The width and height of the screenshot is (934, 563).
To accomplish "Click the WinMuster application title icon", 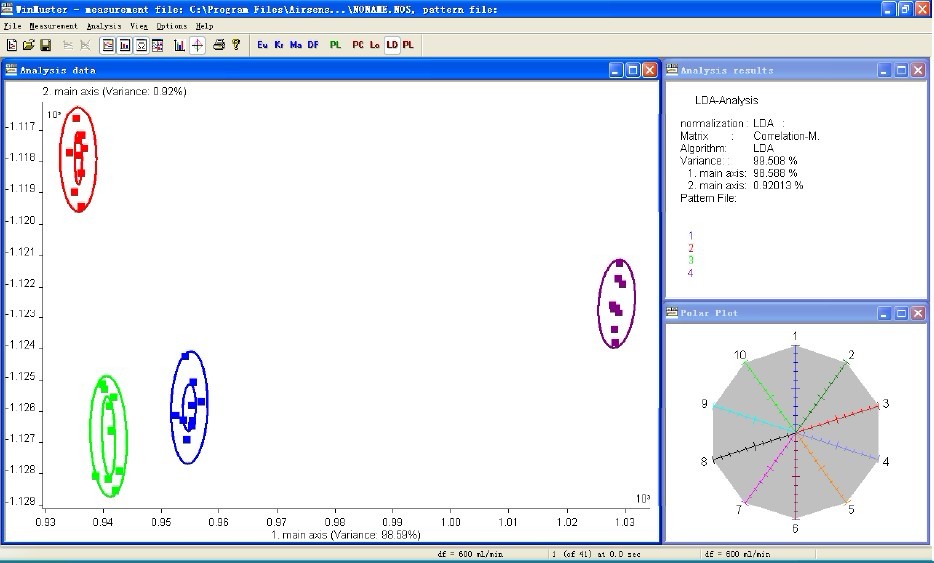I will [x=7, y=9].
